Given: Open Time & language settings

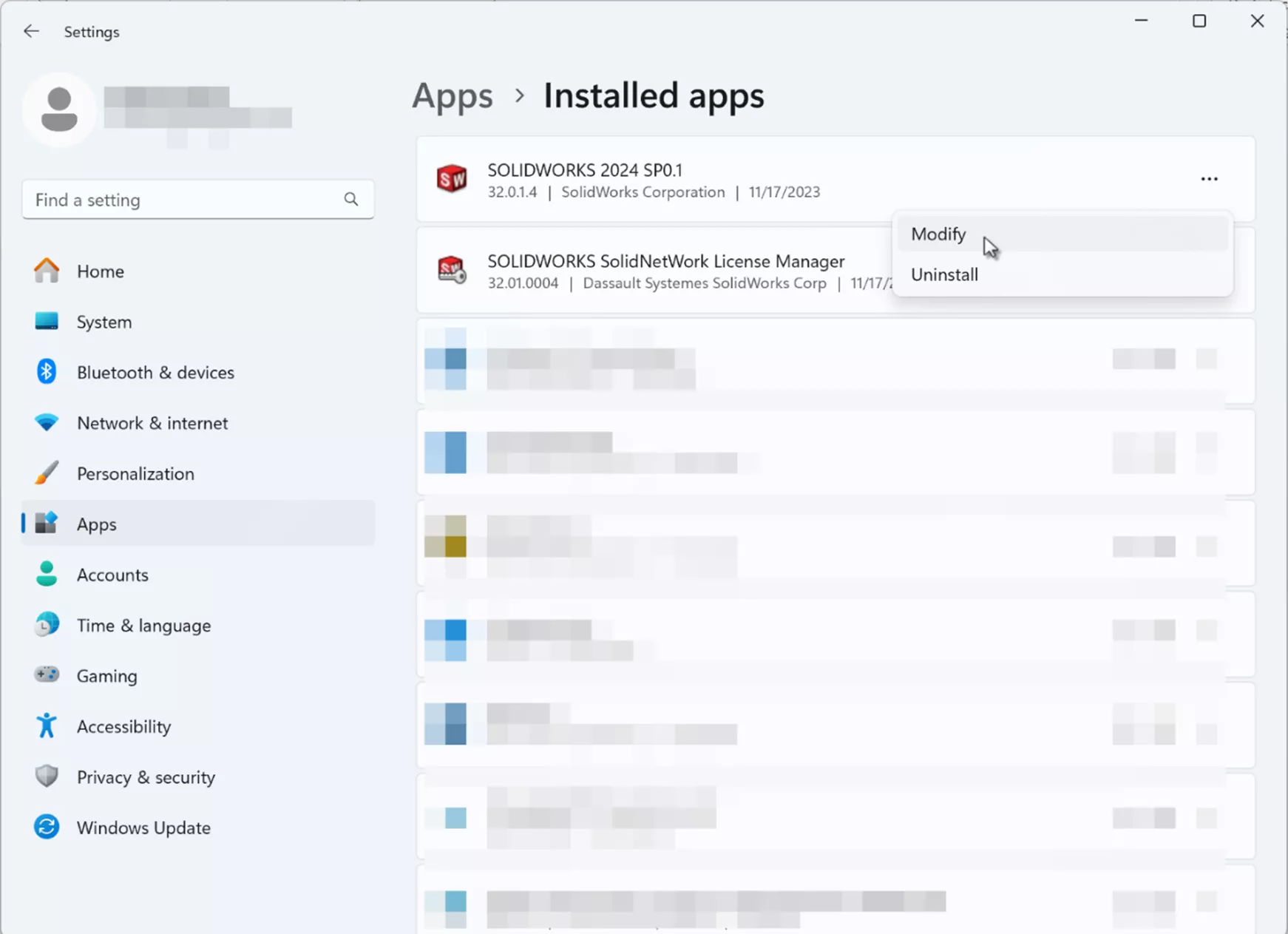Looking at the screenshot, I should click(198, 625).
